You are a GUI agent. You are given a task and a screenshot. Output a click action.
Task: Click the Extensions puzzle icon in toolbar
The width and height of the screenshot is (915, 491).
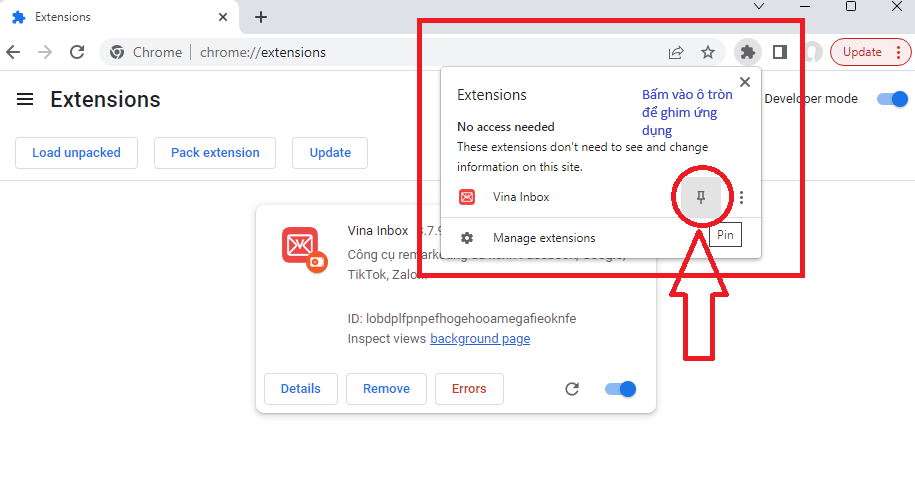[748, 52]
